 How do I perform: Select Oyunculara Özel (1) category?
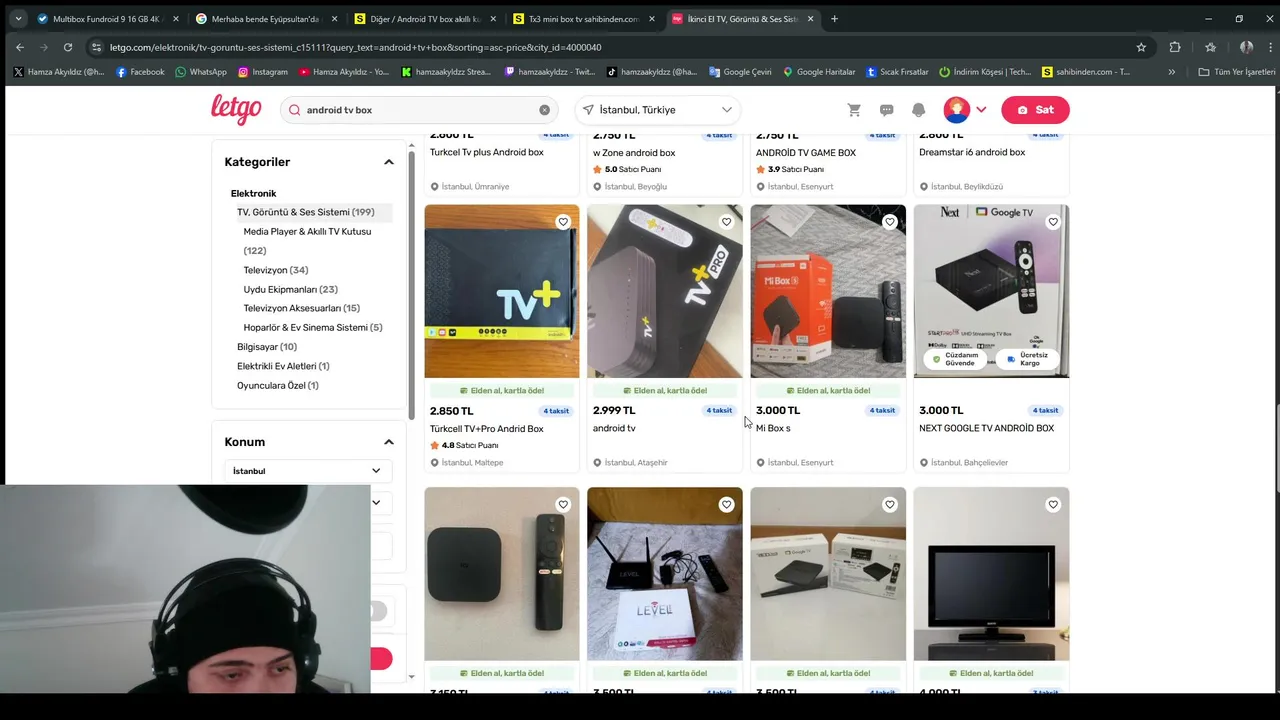278,385
